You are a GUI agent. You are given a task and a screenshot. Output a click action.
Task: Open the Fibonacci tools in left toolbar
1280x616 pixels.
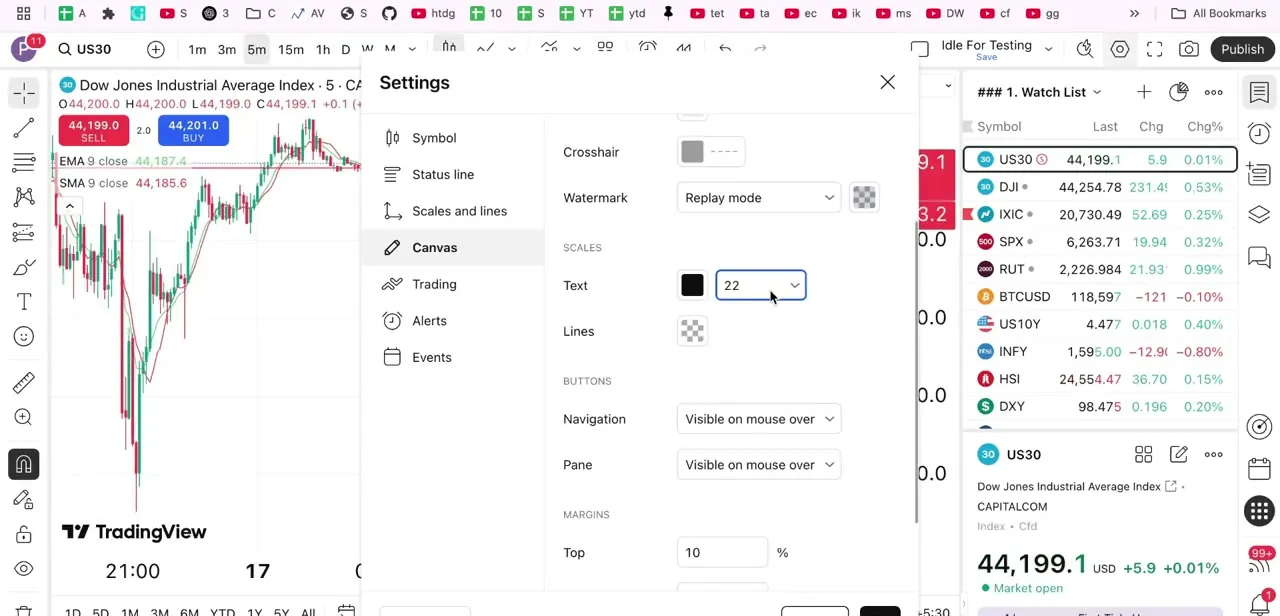[x=24, y=162]
